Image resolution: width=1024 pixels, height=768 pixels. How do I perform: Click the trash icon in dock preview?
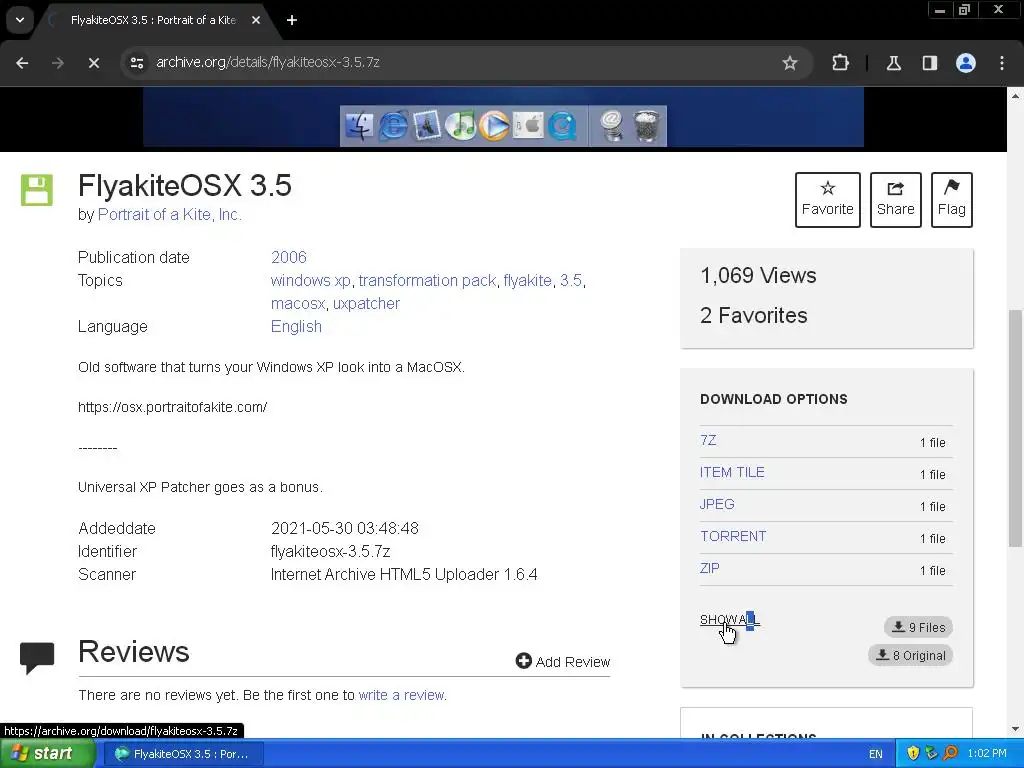(647, 125)
